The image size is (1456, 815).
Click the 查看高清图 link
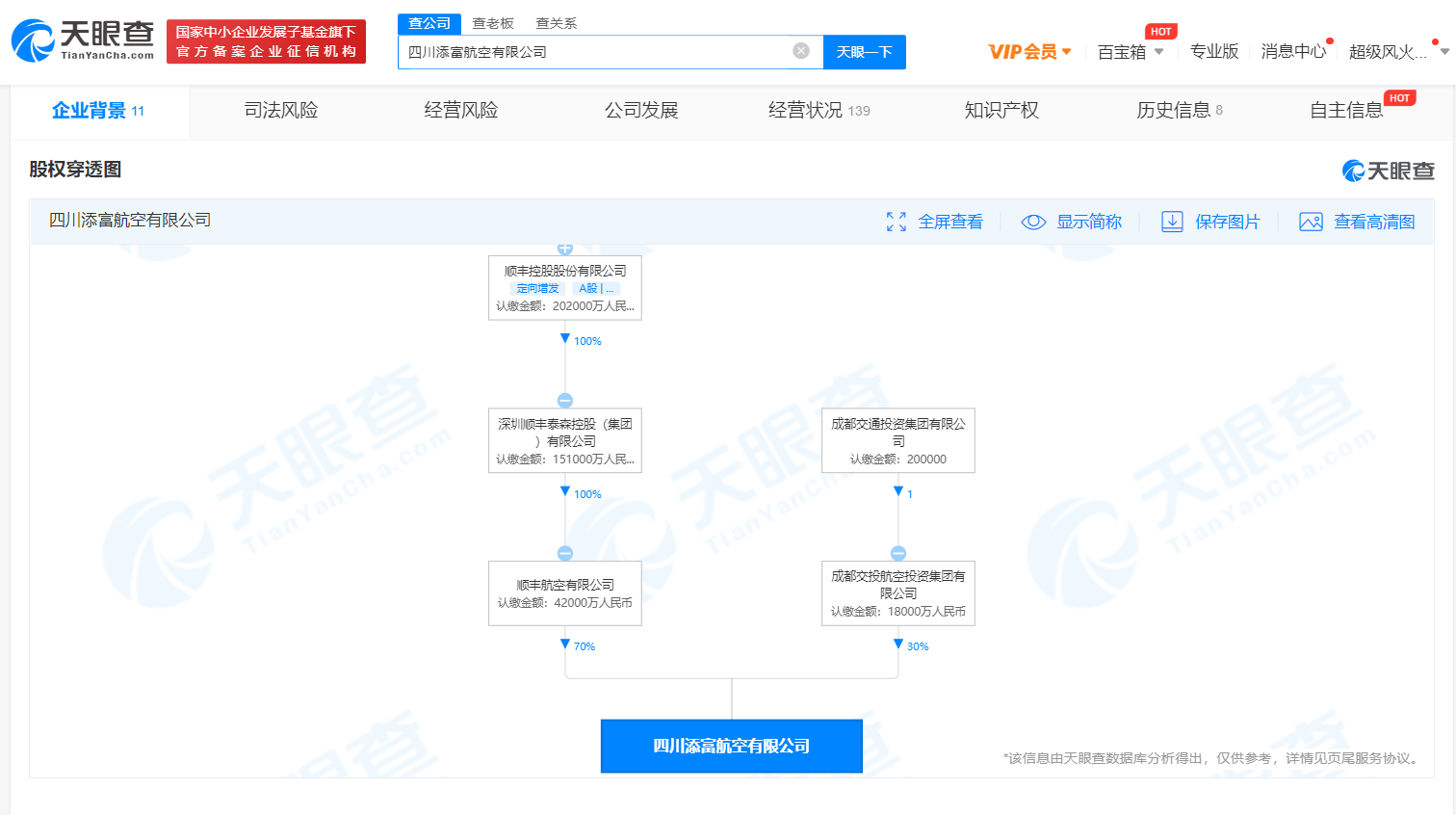[1375, 222]
